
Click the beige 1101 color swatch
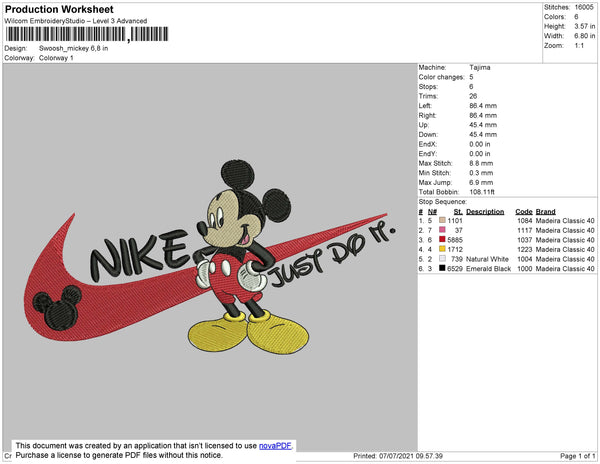tap(442, 220)
